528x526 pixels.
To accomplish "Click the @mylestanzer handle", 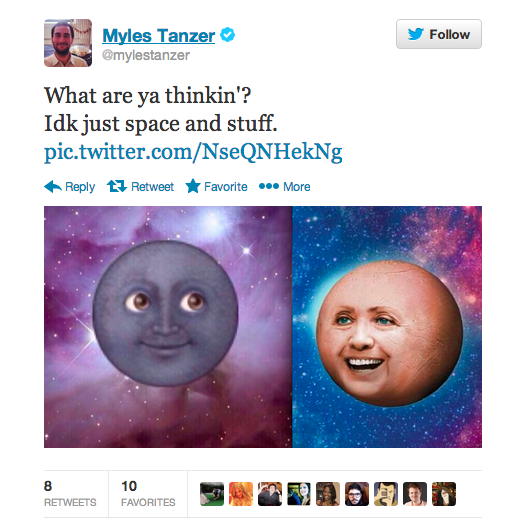I will (x=146, y=55).
